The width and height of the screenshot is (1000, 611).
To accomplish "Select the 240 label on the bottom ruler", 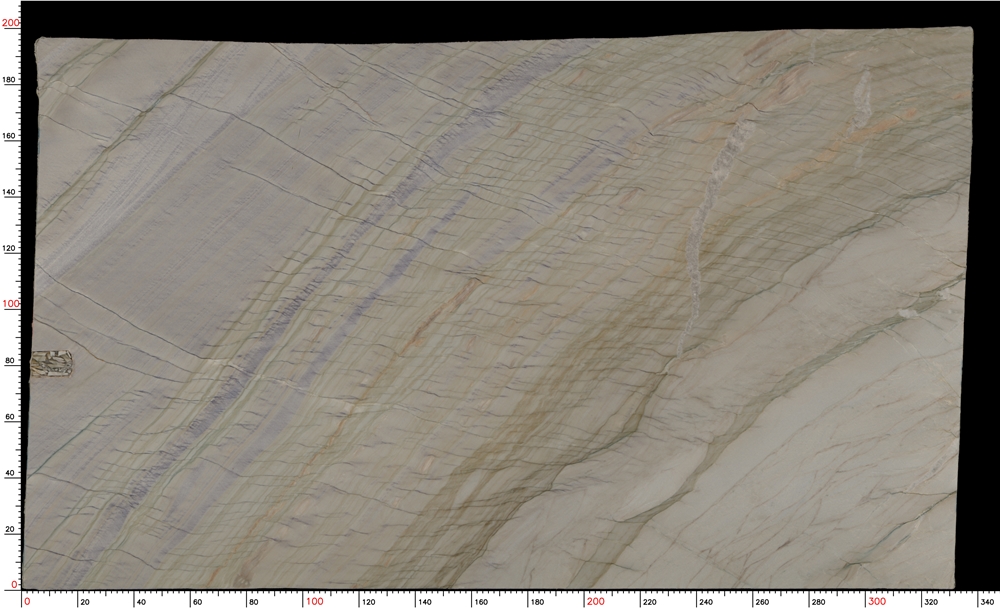I will pyautogui.click(x=706, y=601).
